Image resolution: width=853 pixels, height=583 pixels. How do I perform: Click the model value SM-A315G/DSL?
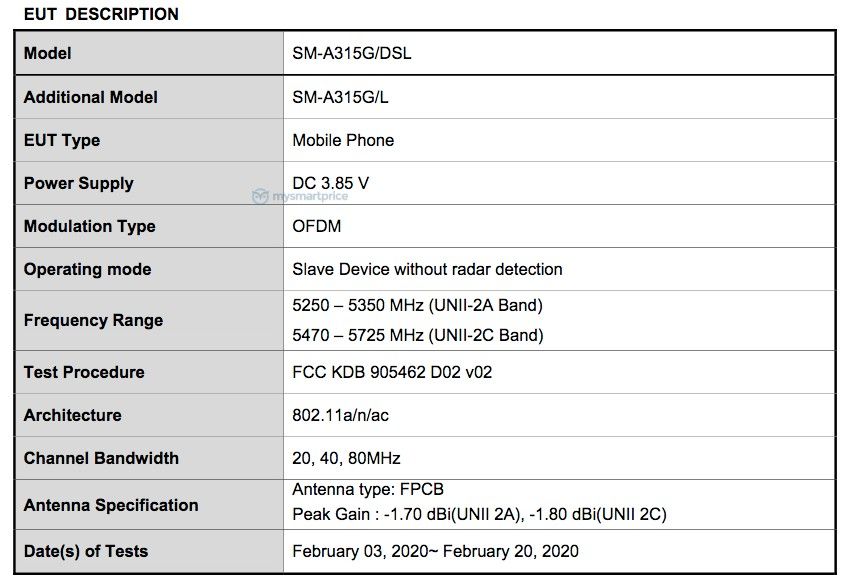click(x=351, y=53)
